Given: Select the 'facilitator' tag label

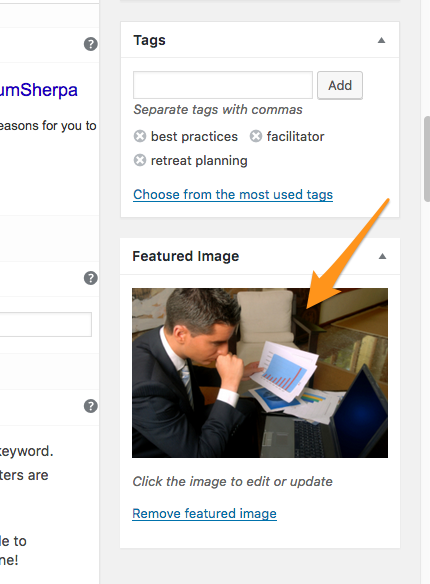Looking at the screenshot, I should 295,136.
